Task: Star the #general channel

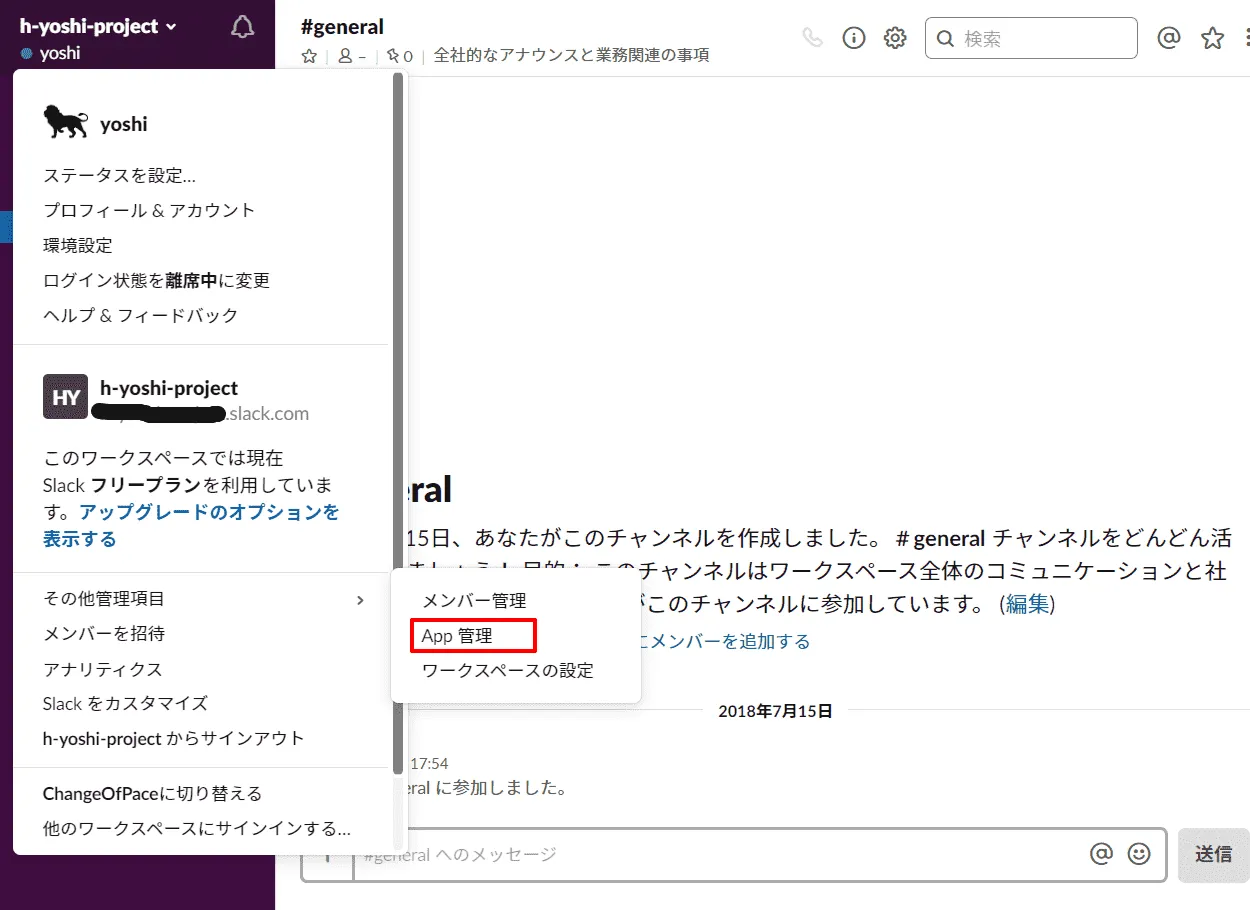Action: (x=309, y=57)
